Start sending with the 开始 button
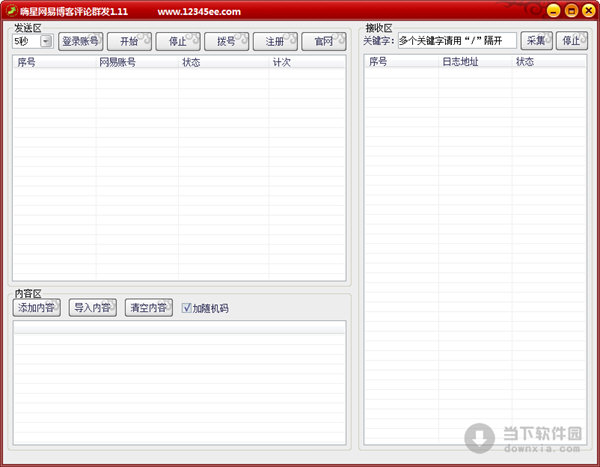 coord(129,41)
